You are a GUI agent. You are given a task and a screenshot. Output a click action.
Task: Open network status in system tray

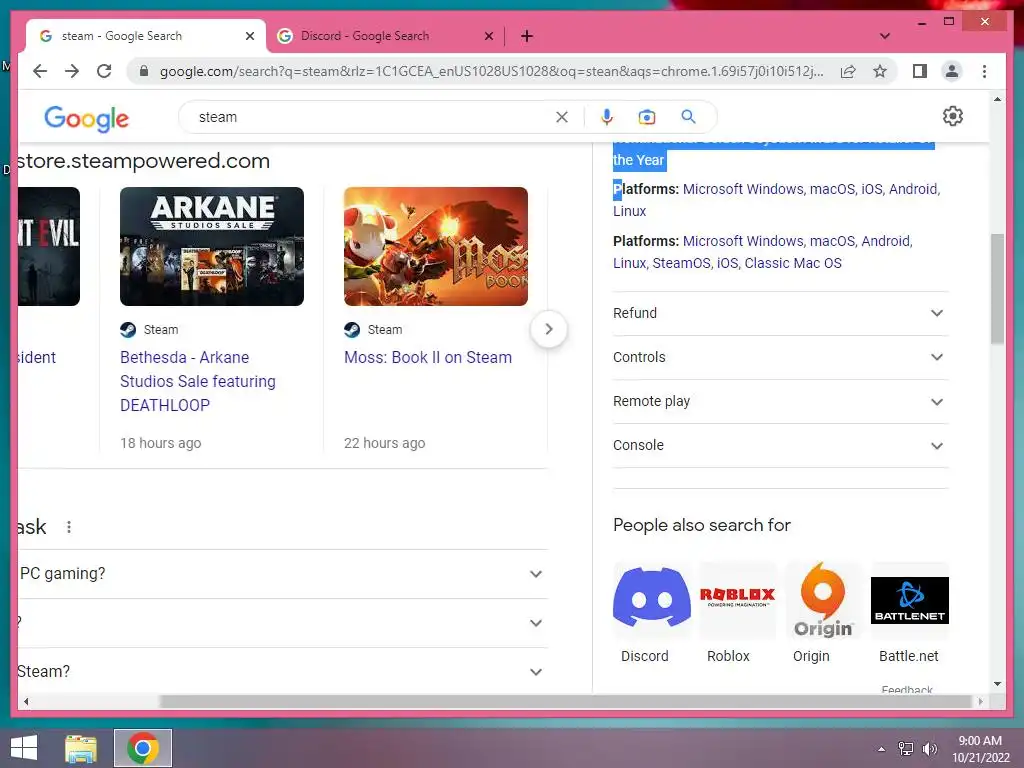pyautogui.click(x=906, y=749)
